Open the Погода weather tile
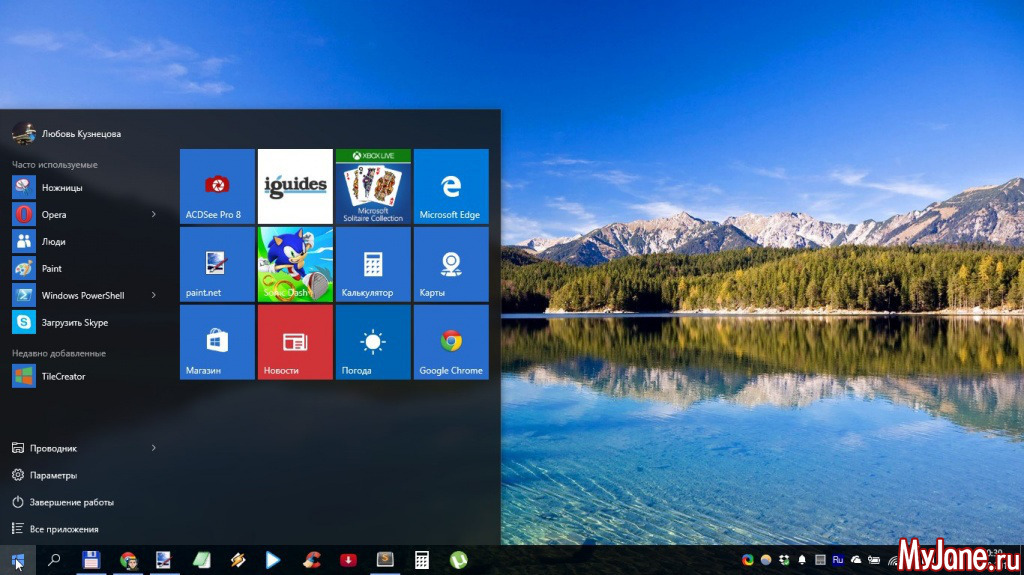 (x=373, y=342)
